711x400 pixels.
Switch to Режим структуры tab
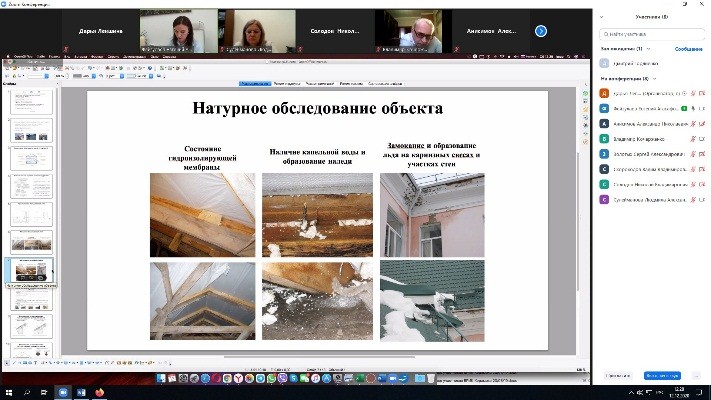[287, 84]
